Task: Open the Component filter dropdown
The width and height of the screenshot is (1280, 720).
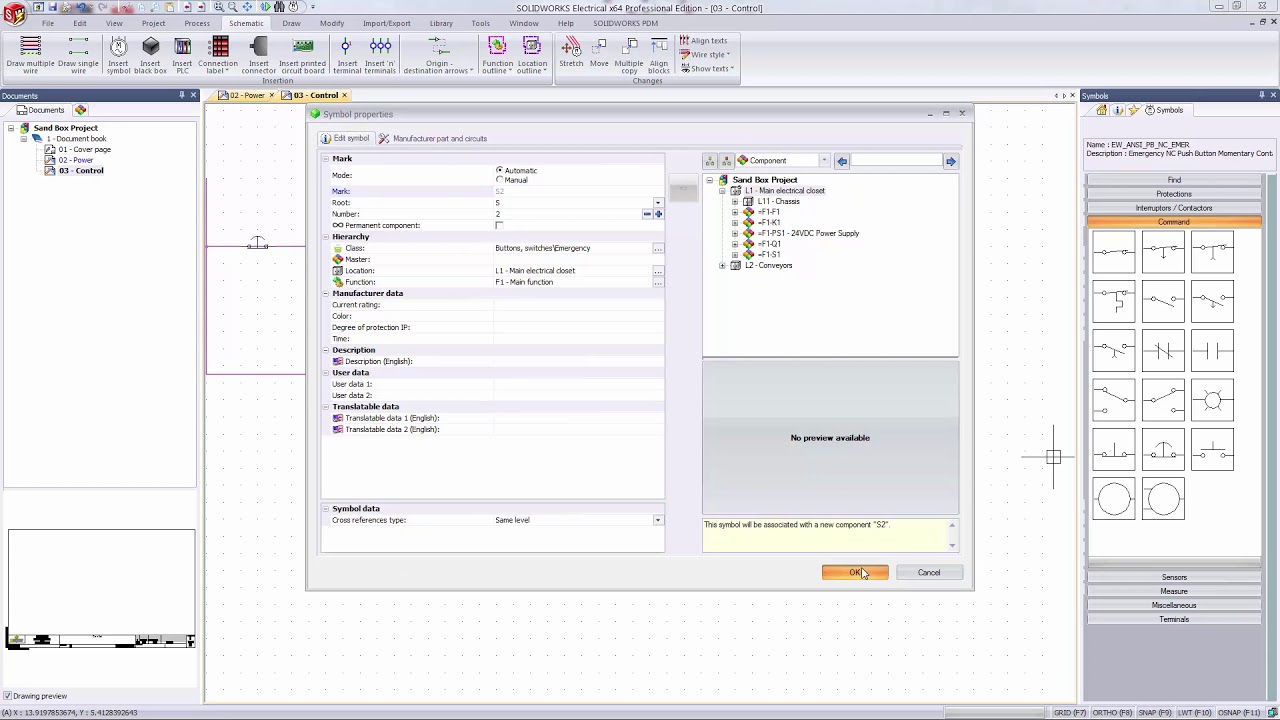Action: (824, 161)
